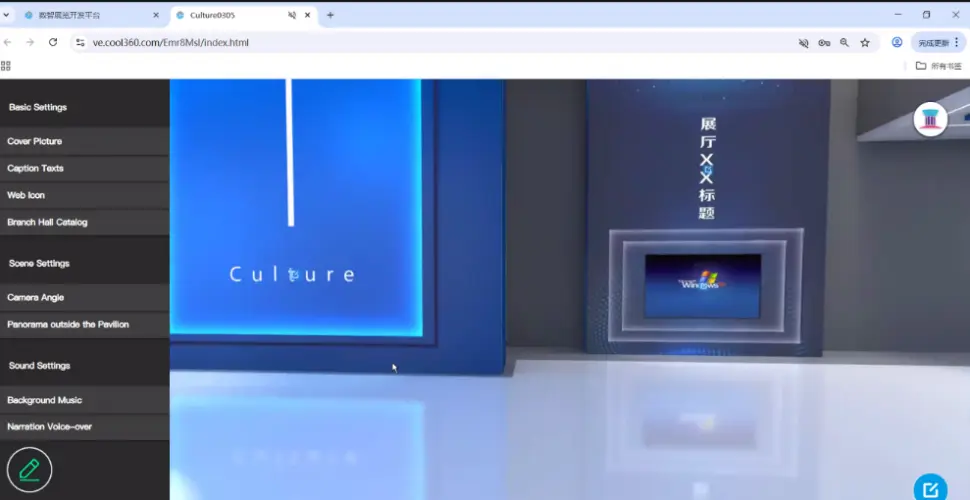Open Cover Picture settings

tap(85, 141)
